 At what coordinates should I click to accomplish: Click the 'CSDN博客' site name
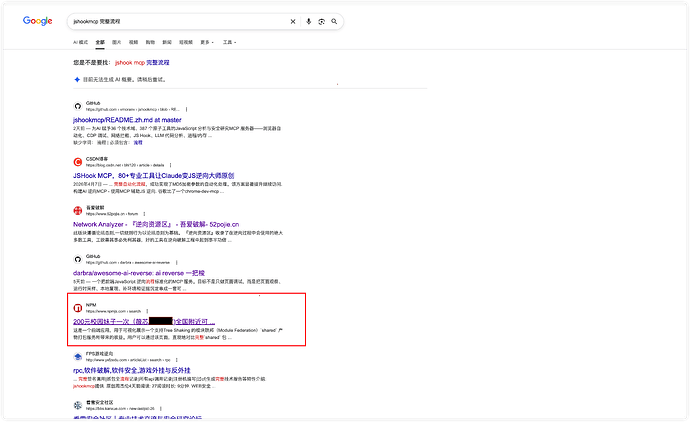(x=97, y=159)
